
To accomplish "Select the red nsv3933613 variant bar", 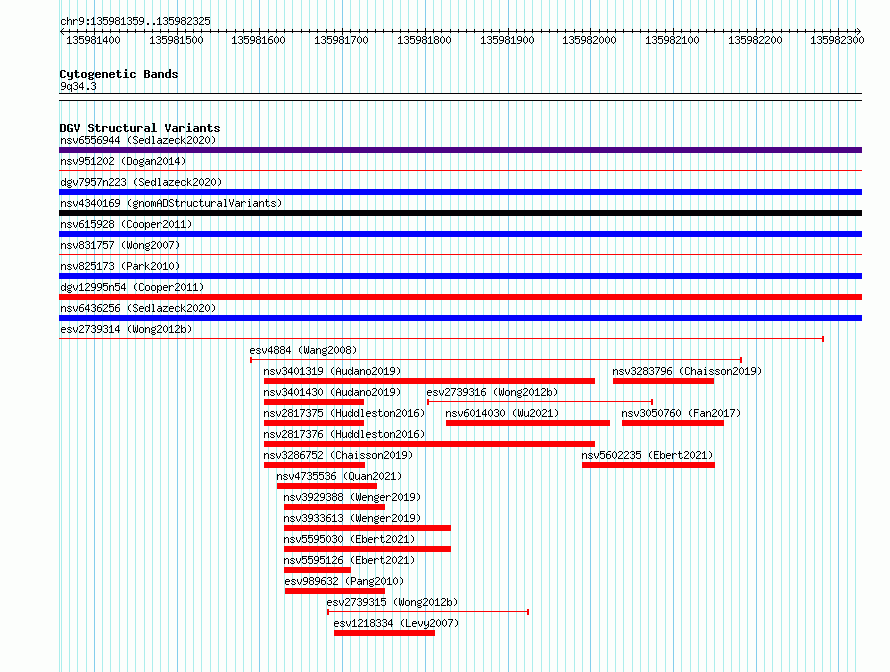I will [x=367, y=528].
